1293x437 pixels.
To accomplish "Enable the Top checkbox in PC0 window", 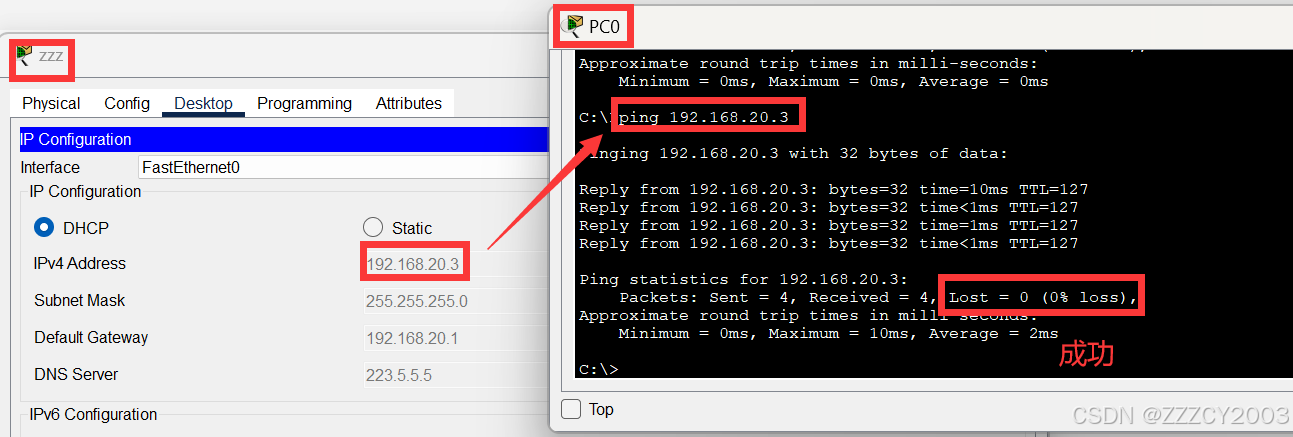I will pos(571,409).
